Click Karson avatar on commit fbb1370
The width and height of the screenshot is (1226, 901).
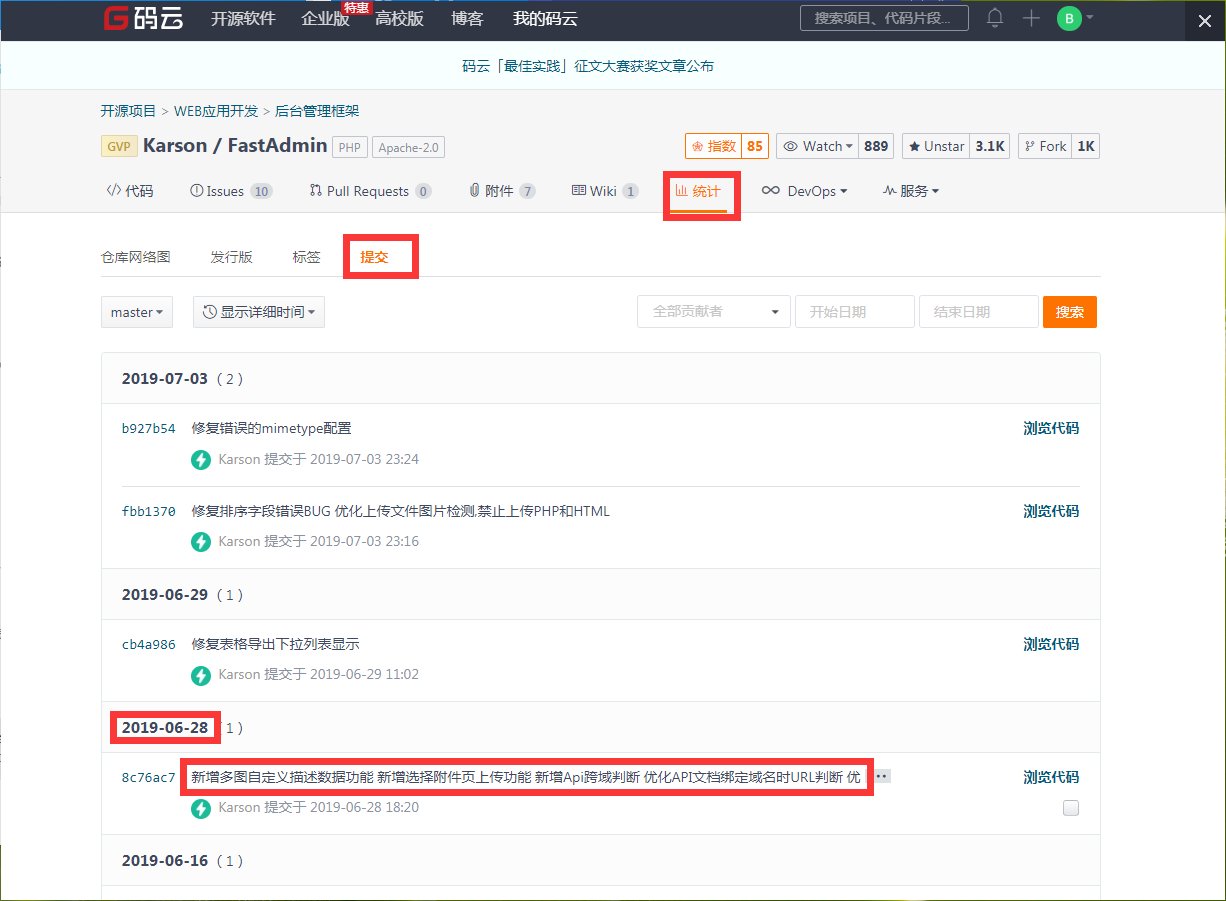[201, 541]
